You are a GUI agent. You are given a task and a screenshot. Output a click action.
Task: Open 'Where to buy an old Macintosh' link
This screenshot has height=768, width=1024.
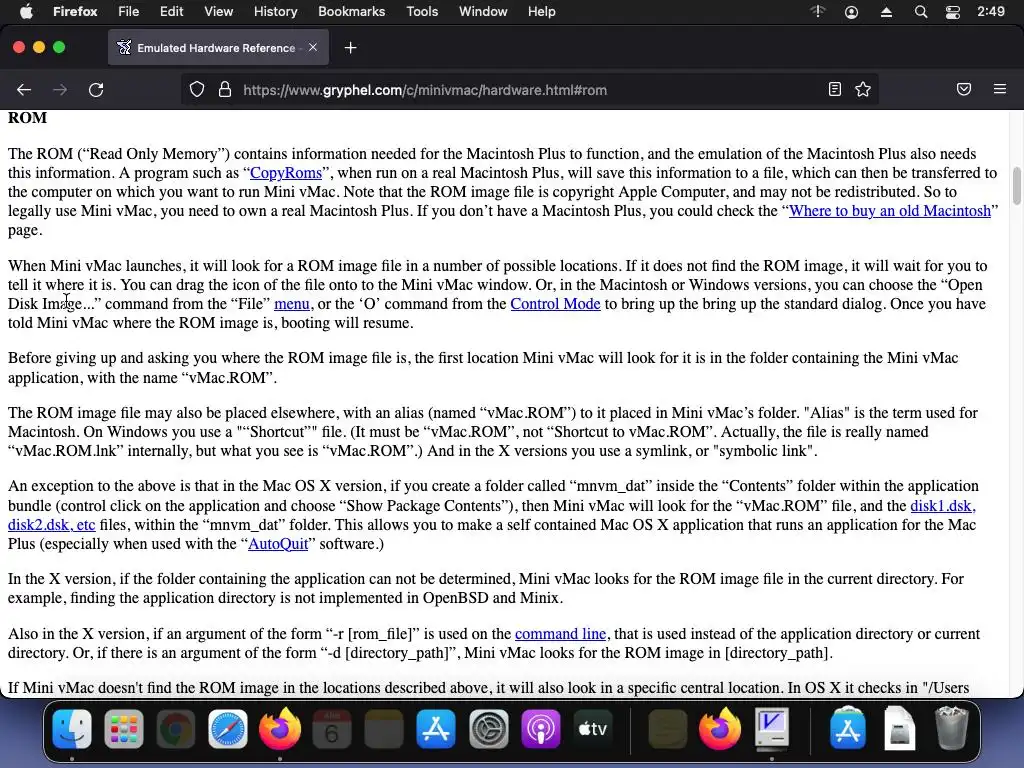[889, 211]
